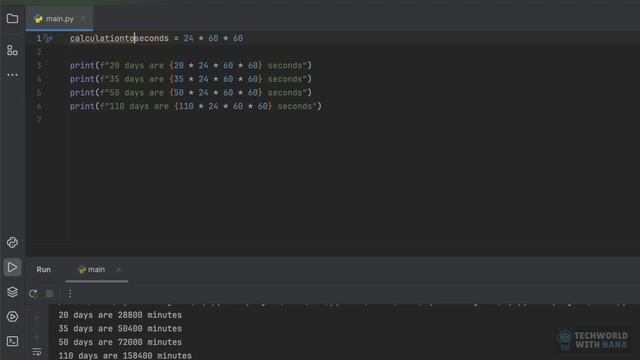
Task: Rerun the main script
Action: pyautogui.click(x=33, y=293)
